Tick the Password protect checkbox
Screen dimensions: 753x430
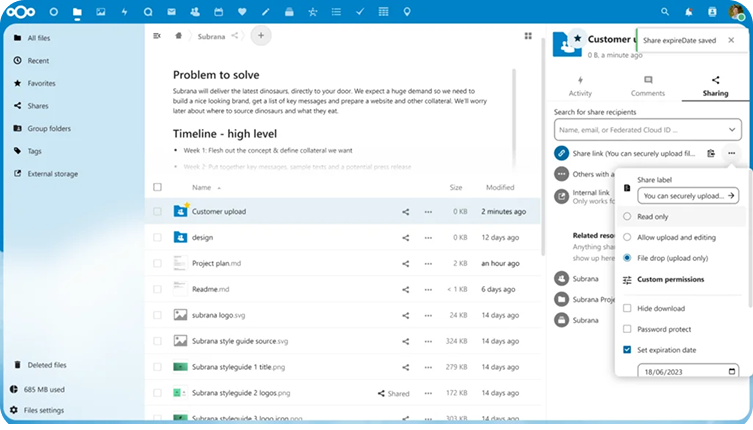627,329
